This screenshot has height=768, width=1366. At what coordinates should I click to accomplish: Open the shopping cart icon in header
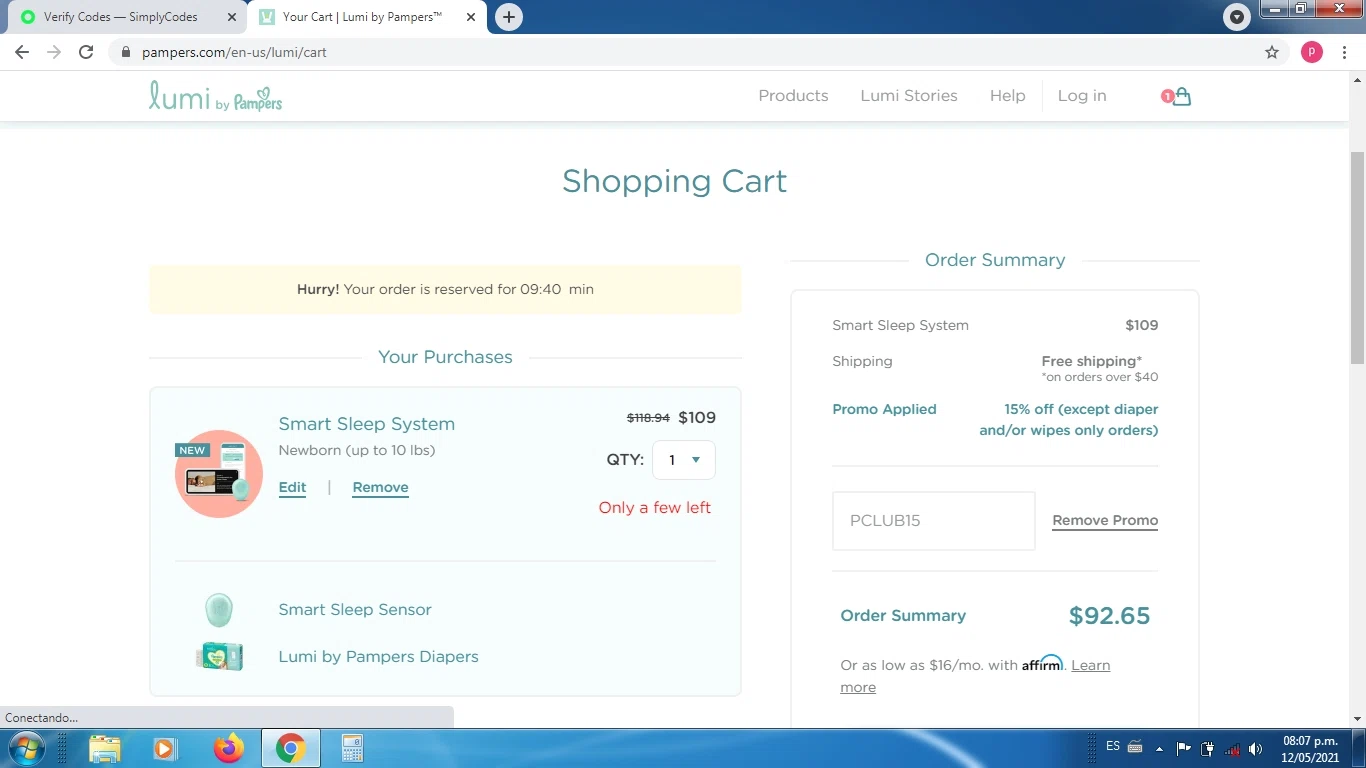pos(1181,97)
